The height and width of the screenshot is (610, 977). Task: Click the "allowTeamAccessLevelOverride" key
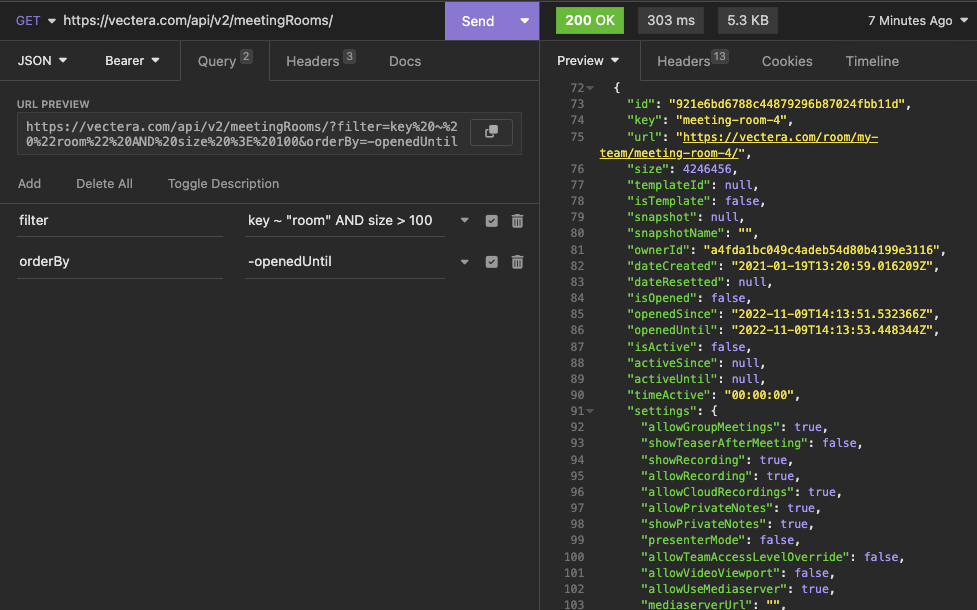(745, 557)
